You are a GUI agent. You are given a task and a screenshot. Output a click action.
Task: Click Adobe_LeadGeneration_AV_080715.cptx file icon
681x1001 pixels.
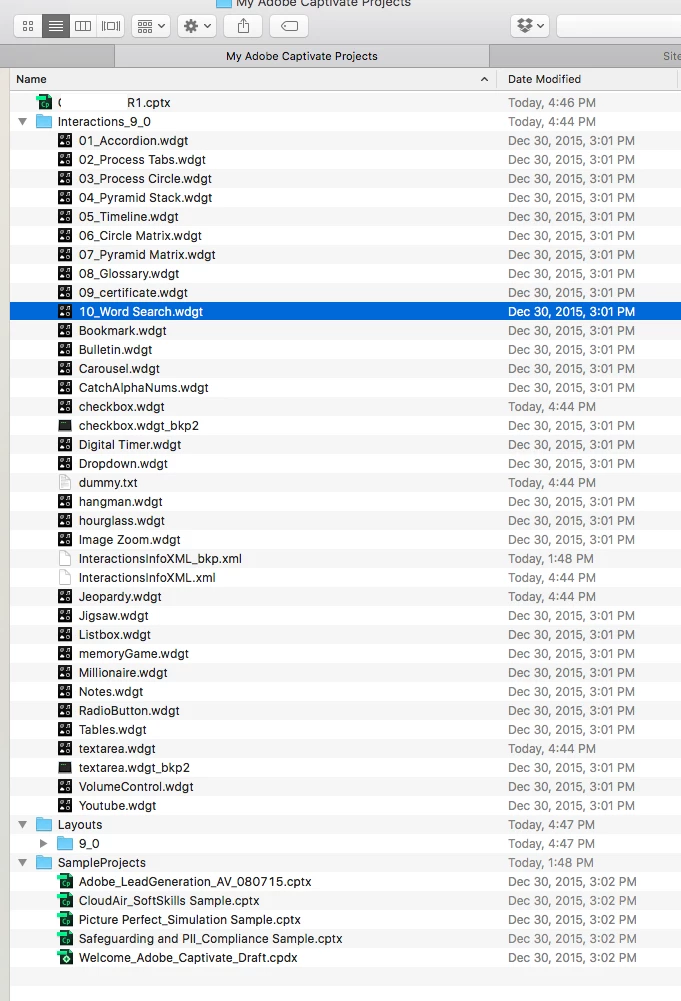65,882
